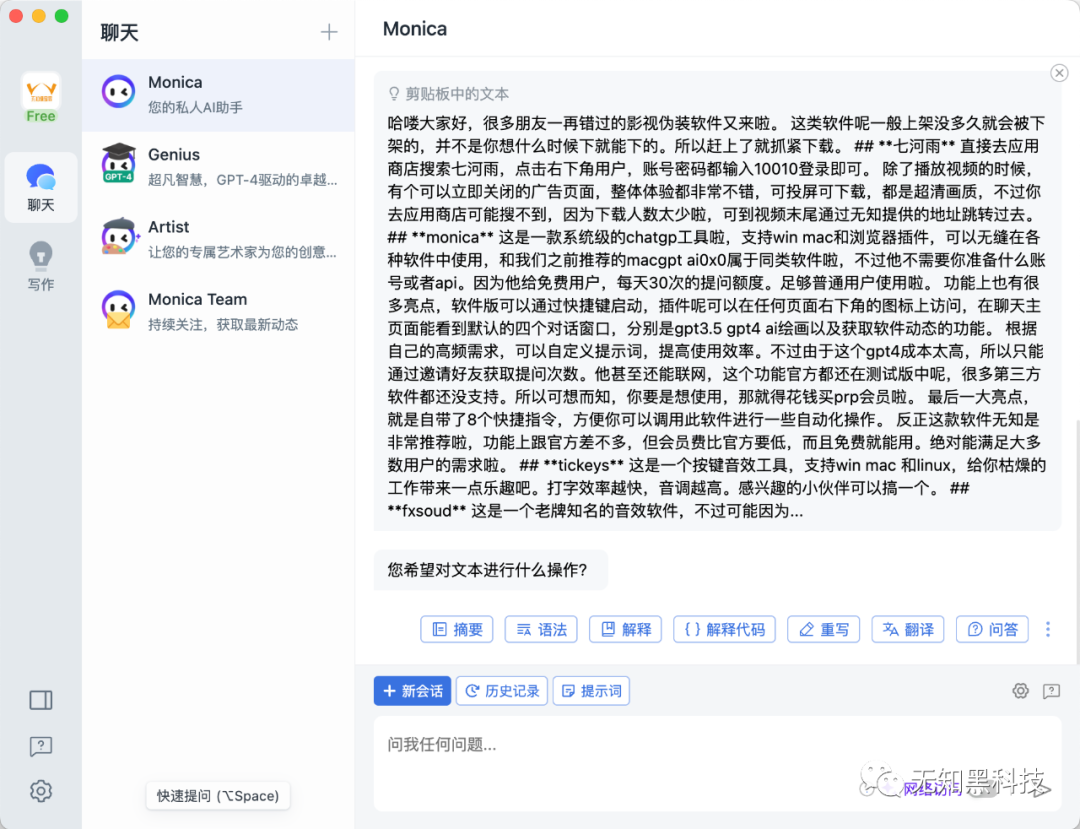Viewport: 1080px width, 829px height.
Task: Close the clipboard text card
Action: 1059,73
